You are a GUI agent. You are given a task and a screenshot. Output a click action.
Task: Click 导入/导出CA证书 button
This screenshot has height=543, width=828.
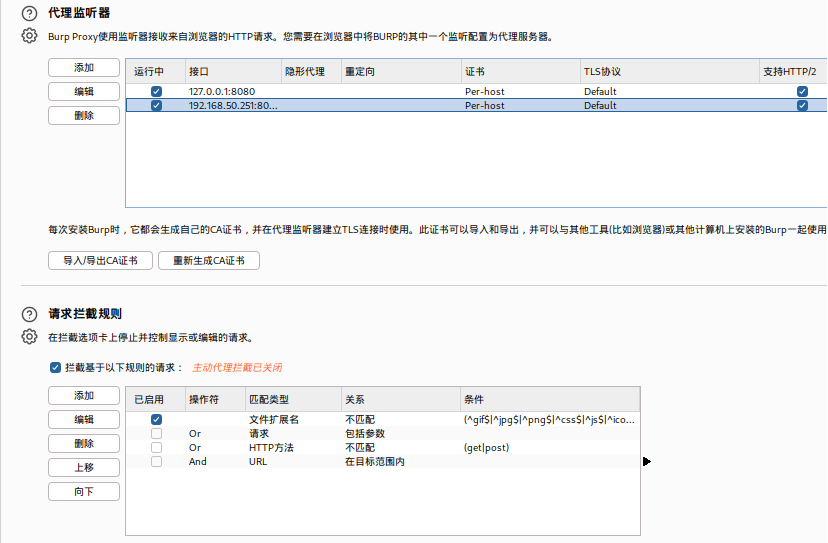pos(100,260)
